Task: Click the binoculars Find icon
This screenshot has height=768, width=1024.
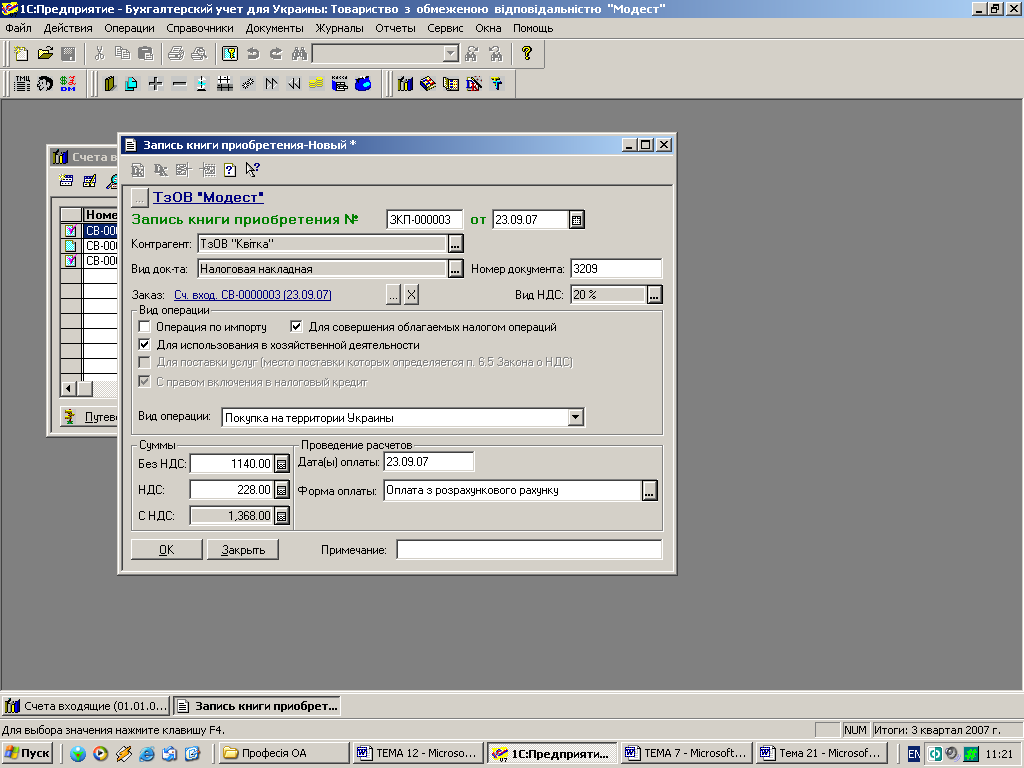Action: click(x=299, y=54)
